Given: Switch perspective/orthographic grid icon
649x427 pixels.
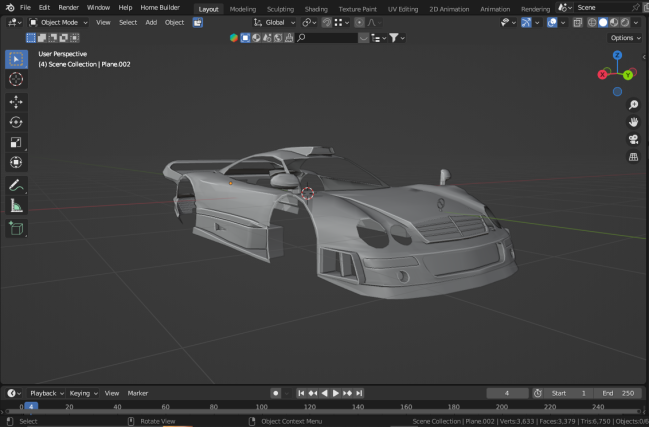Looking at the screenshot, I should click(x=633, y=157).
